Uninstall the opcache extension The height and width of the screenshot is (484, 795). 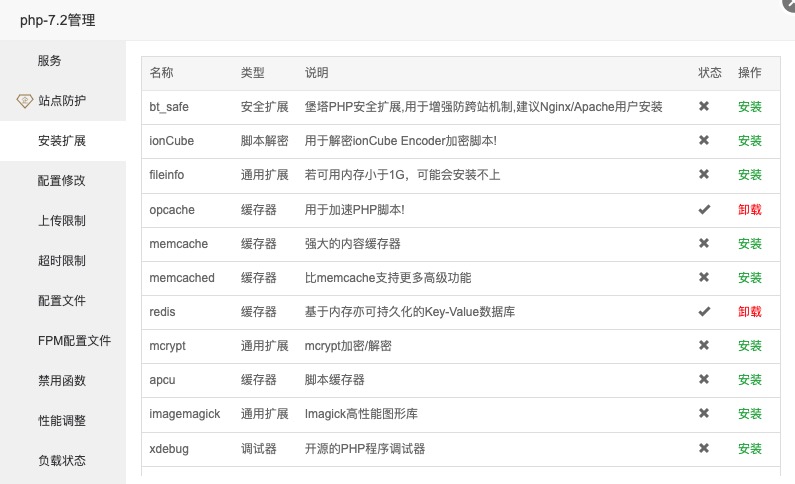pyautogui.click(x=749, y=210)
